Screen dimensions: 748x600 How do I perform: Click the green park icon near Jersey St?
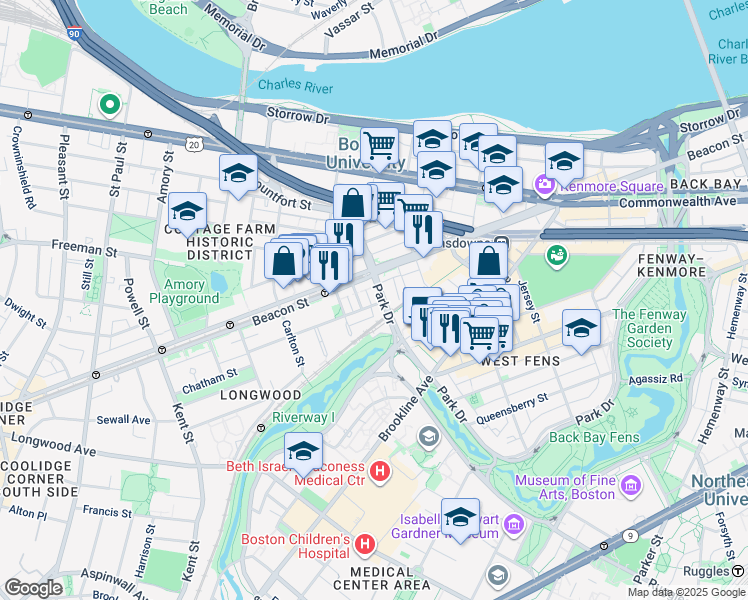point(557,255)
